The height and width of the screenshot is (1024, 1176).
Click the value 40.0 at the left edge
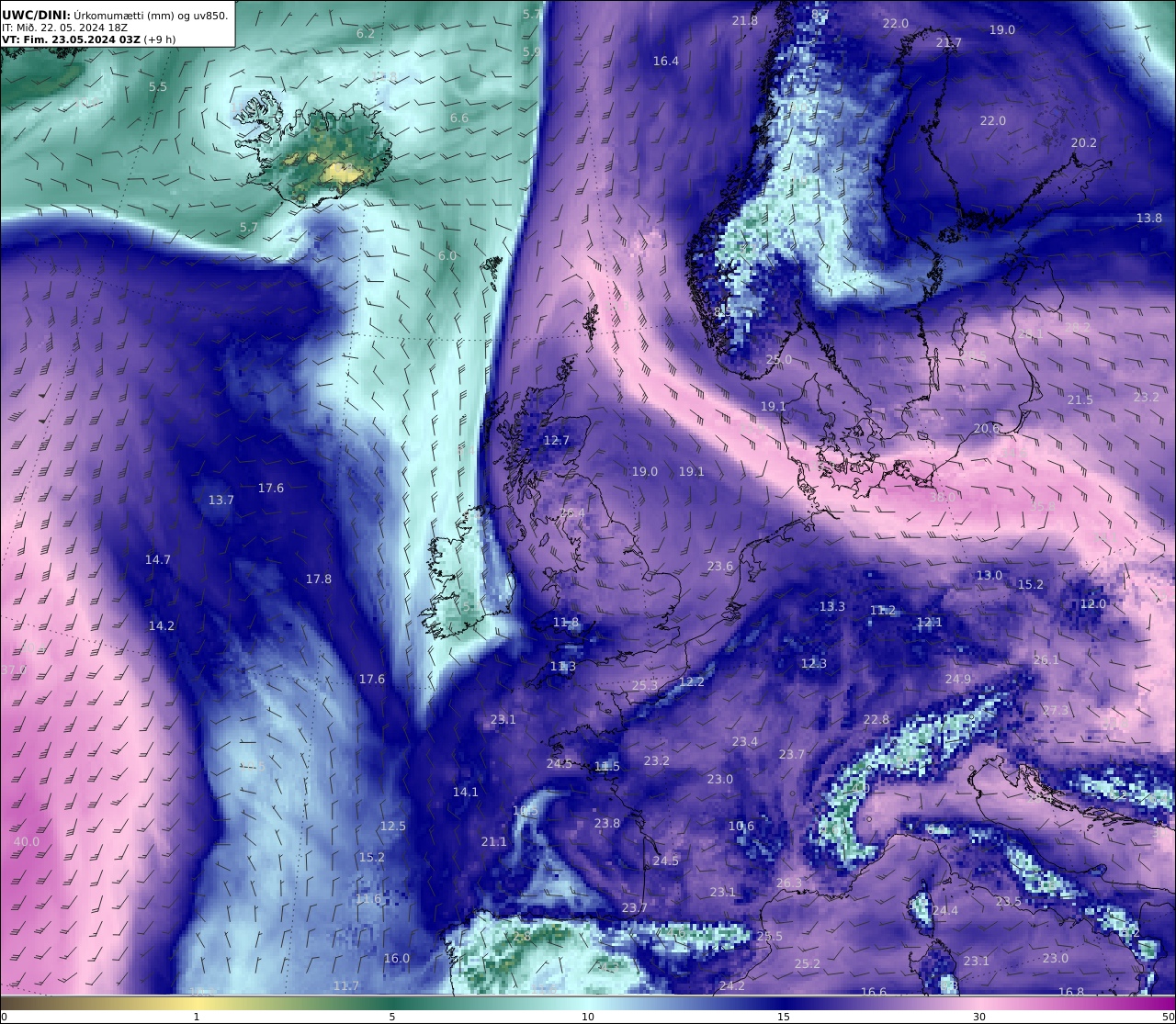[27, 841]
